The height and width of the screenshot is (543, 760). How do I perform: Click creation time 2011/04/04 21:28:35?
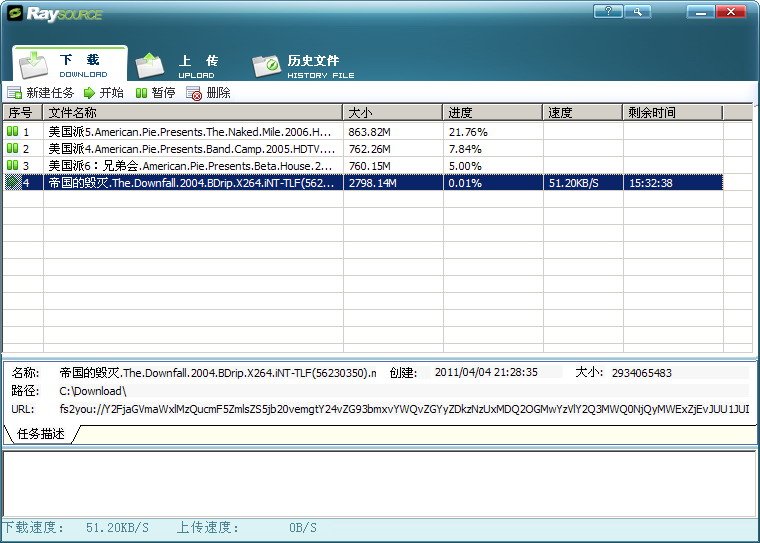(x=486, y=372)
